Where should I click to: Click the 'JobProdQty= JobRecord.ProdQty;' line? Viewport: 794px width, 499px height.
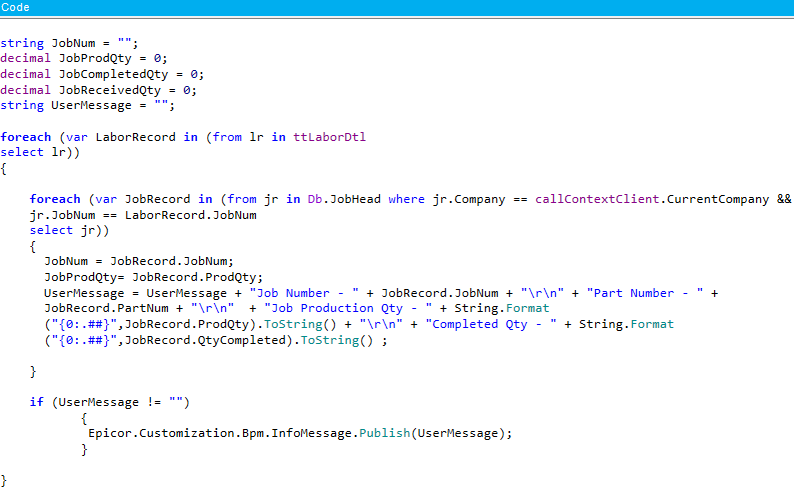tap(153, 277)
